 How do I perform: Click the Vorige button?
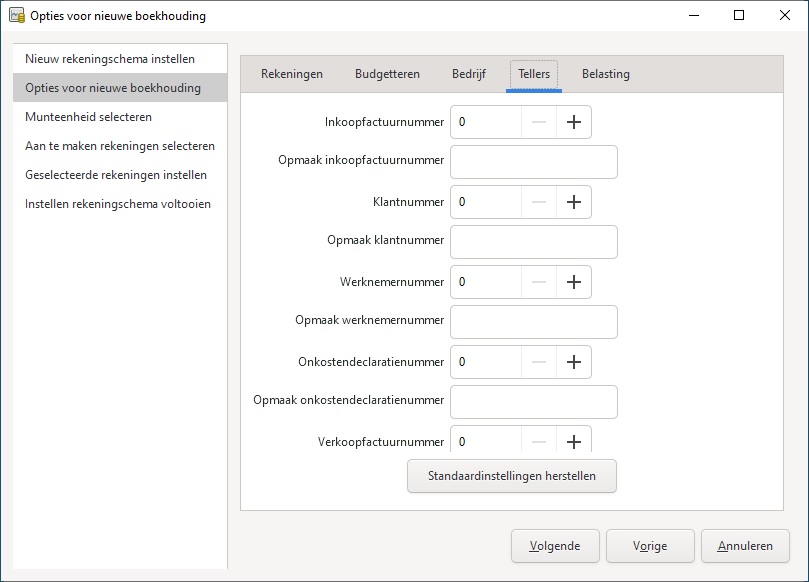[650, 546]
